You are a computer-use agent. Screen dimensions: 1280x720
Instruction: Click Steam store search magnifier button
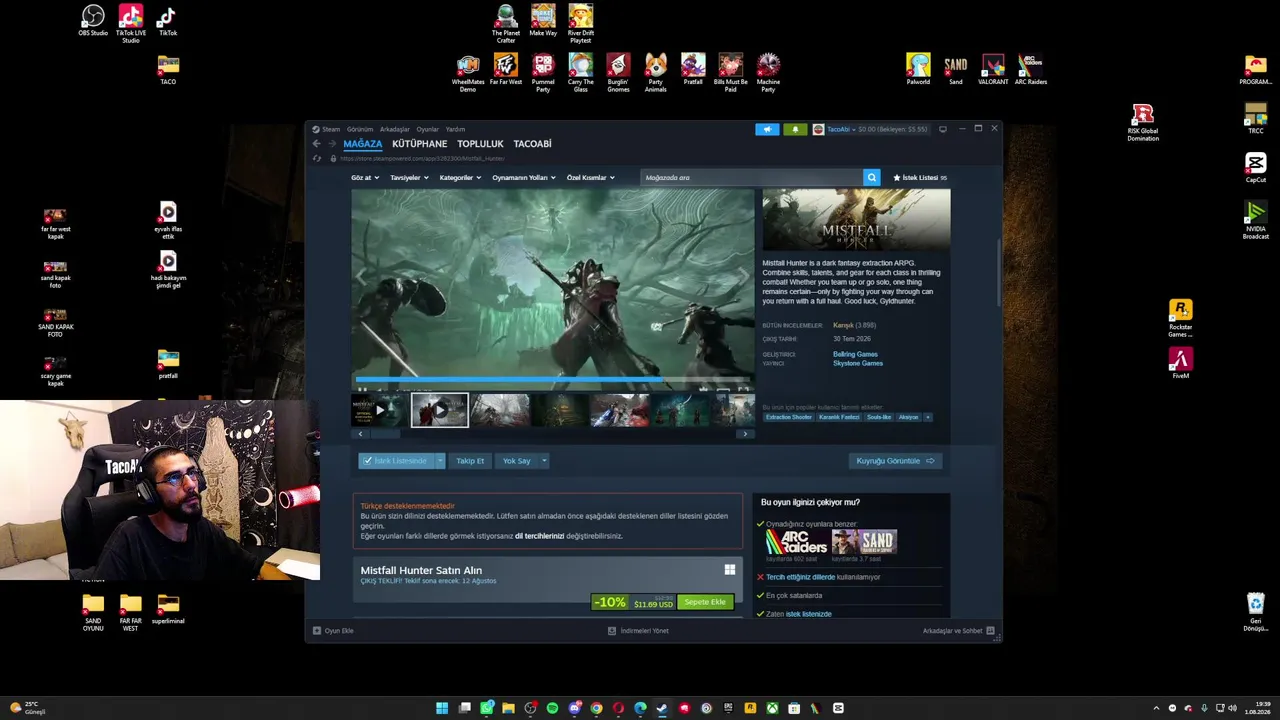(872, 177)
